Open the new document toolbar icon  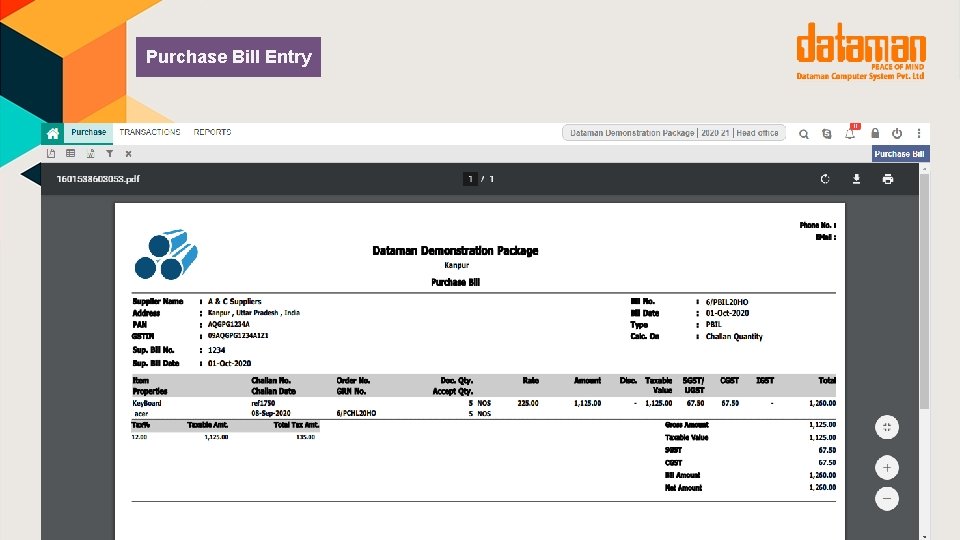(x=51, y=154)
